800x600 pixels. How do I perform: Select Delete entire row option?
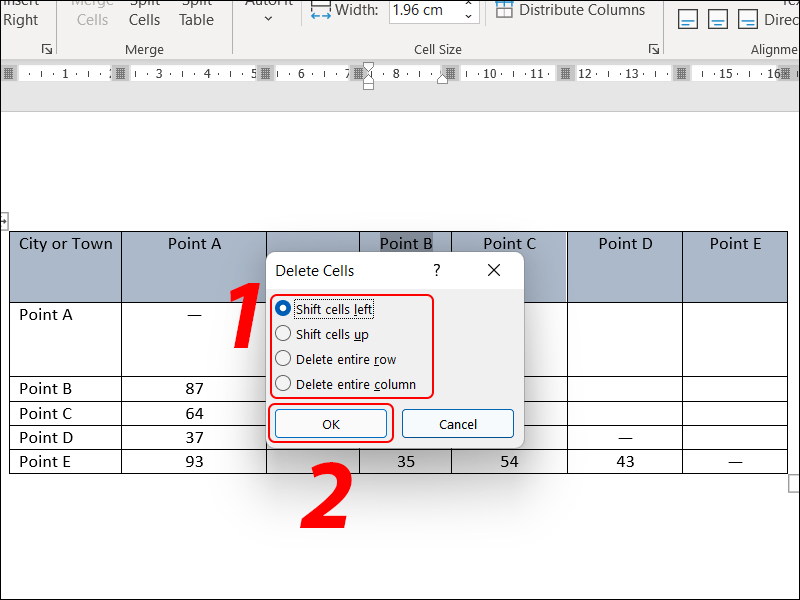pyautogui.click(x=284, y=359)
